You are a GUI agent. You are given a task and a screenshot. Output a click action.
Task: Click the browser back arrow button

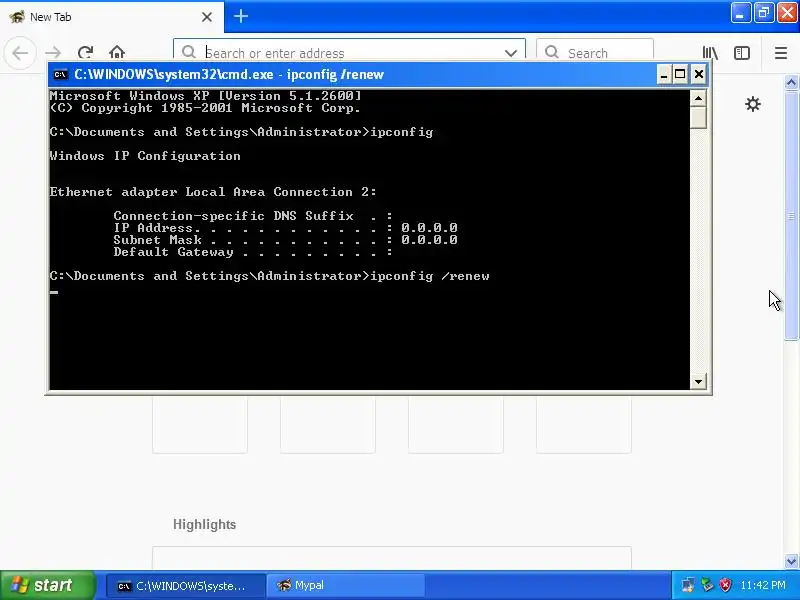20,53
